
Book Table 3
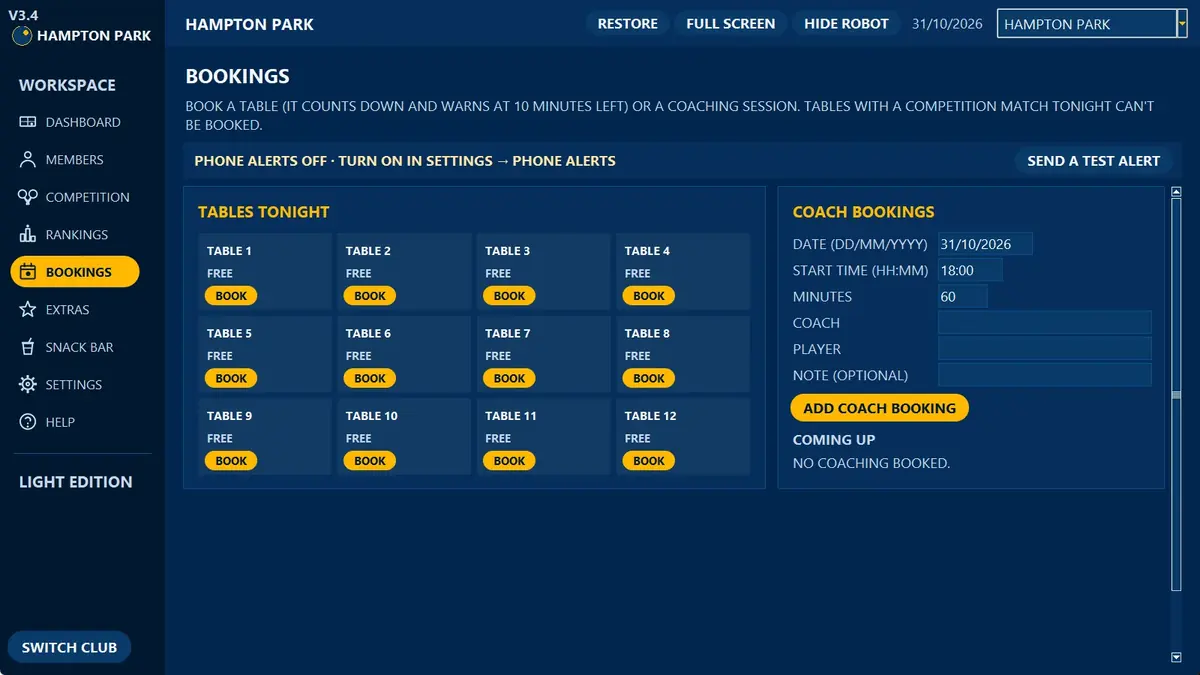pyautogui.click(x=509, y=296)
